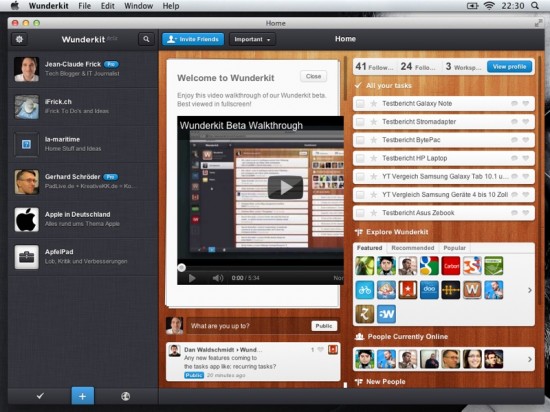Open the iFrick.ch workspace in sidebar
Screen dimensions: 550x412
tap(83, 107)
